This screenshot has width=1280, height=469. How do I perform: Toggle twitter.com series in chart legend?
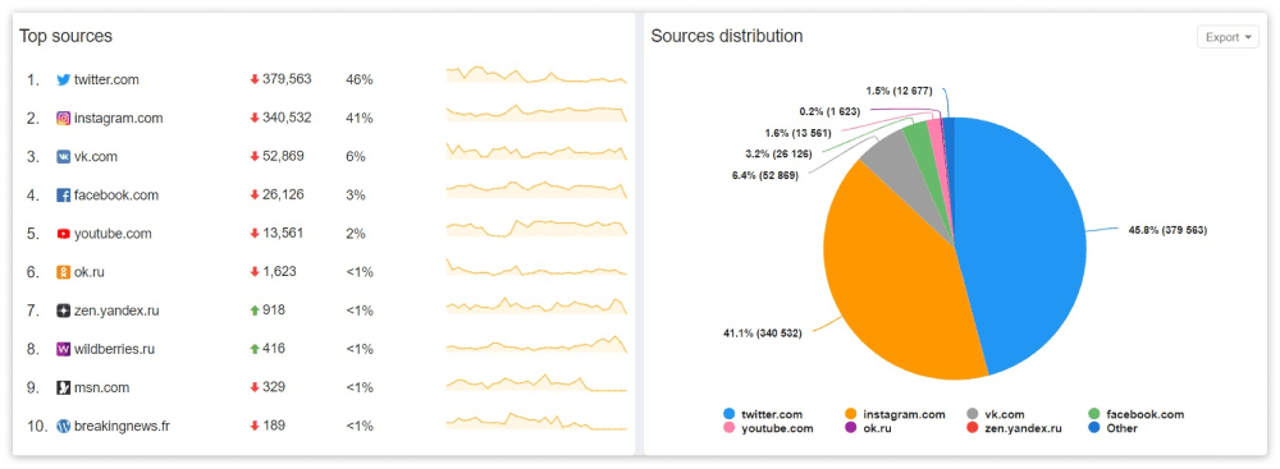click(771, 414)
